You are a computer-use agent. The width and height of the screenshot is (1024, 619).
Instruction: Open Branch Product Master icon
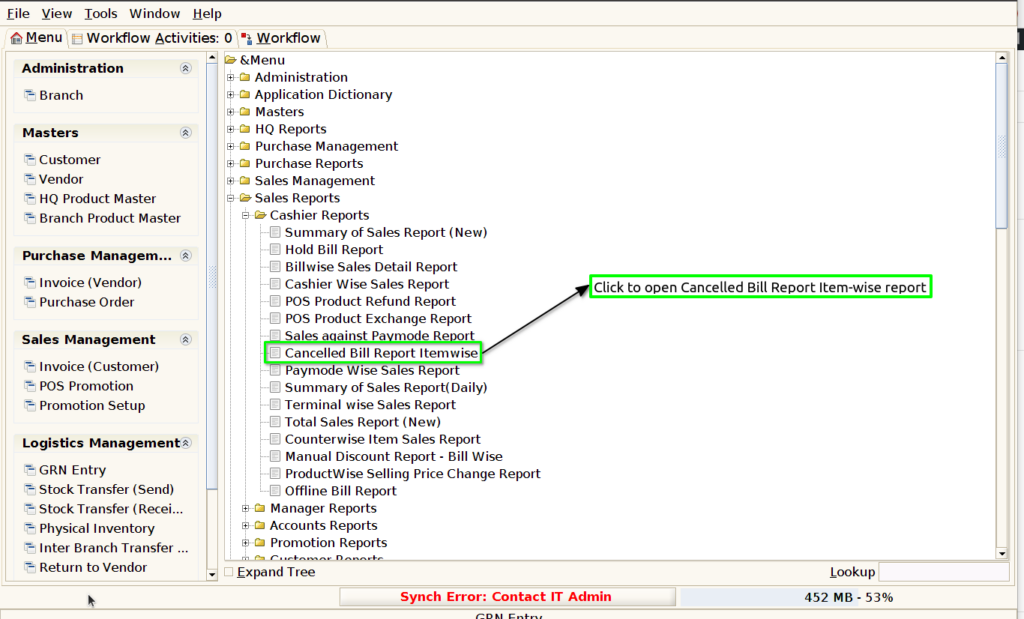coord(29,218)
